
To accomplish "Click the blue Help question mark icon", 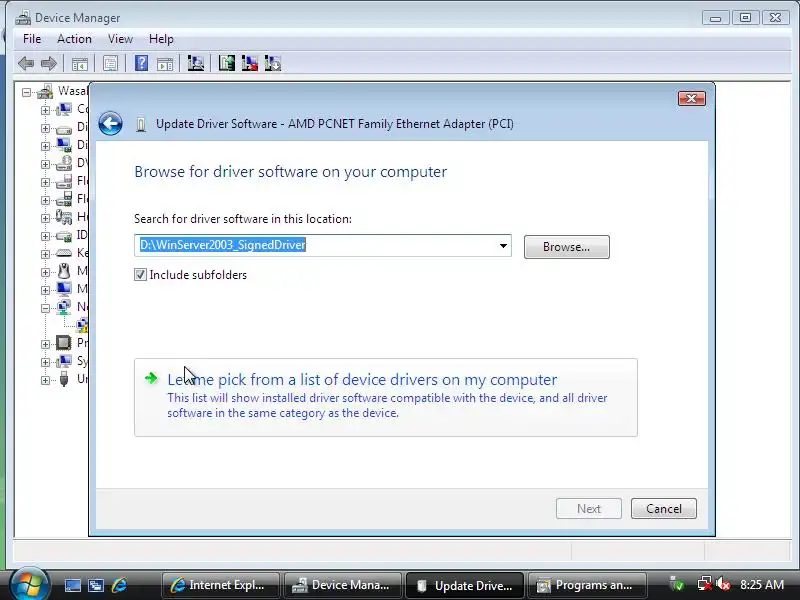I will coord(141,63).
